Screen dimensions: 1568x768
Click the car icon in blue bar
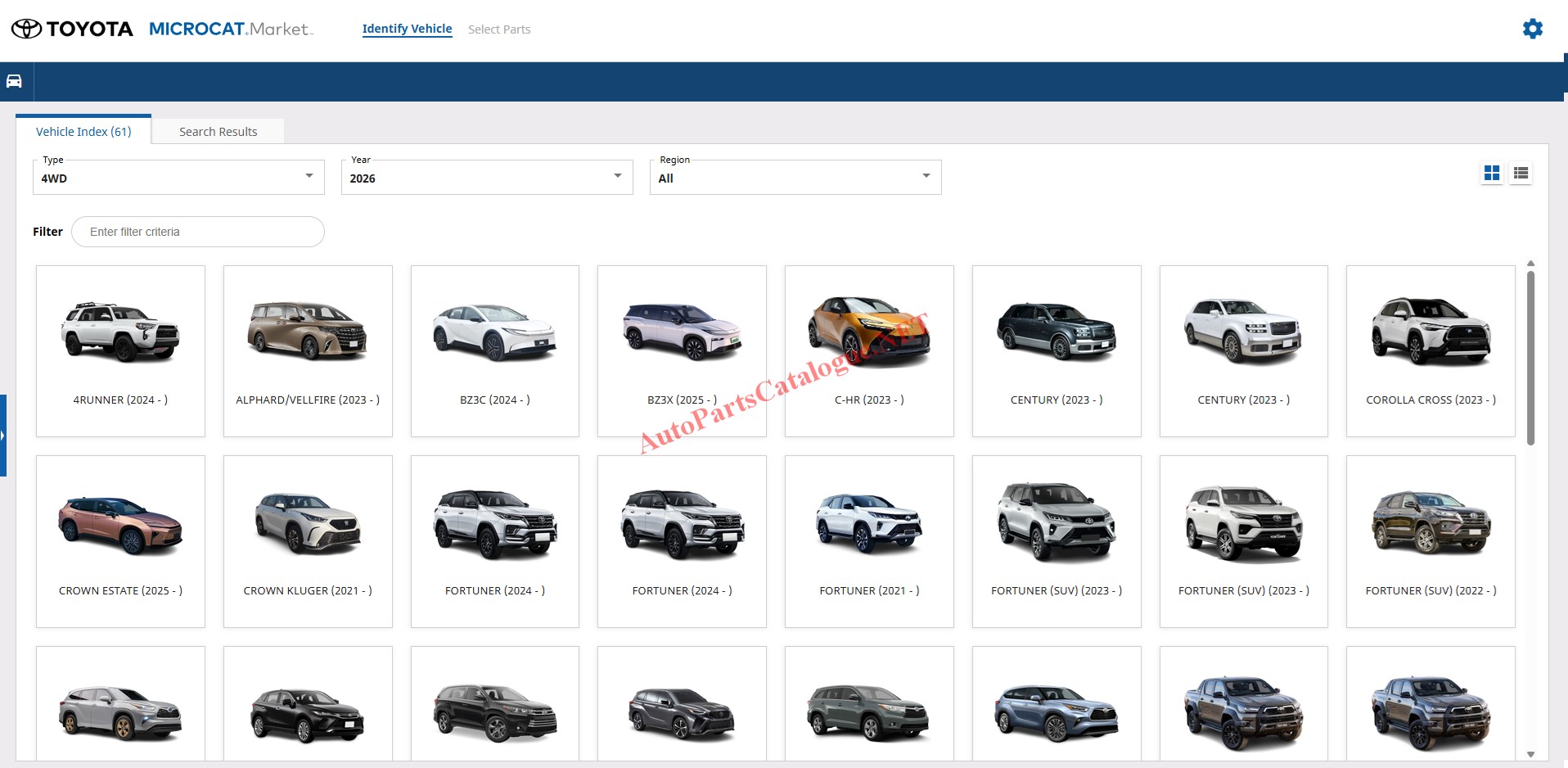pos(14,81)
